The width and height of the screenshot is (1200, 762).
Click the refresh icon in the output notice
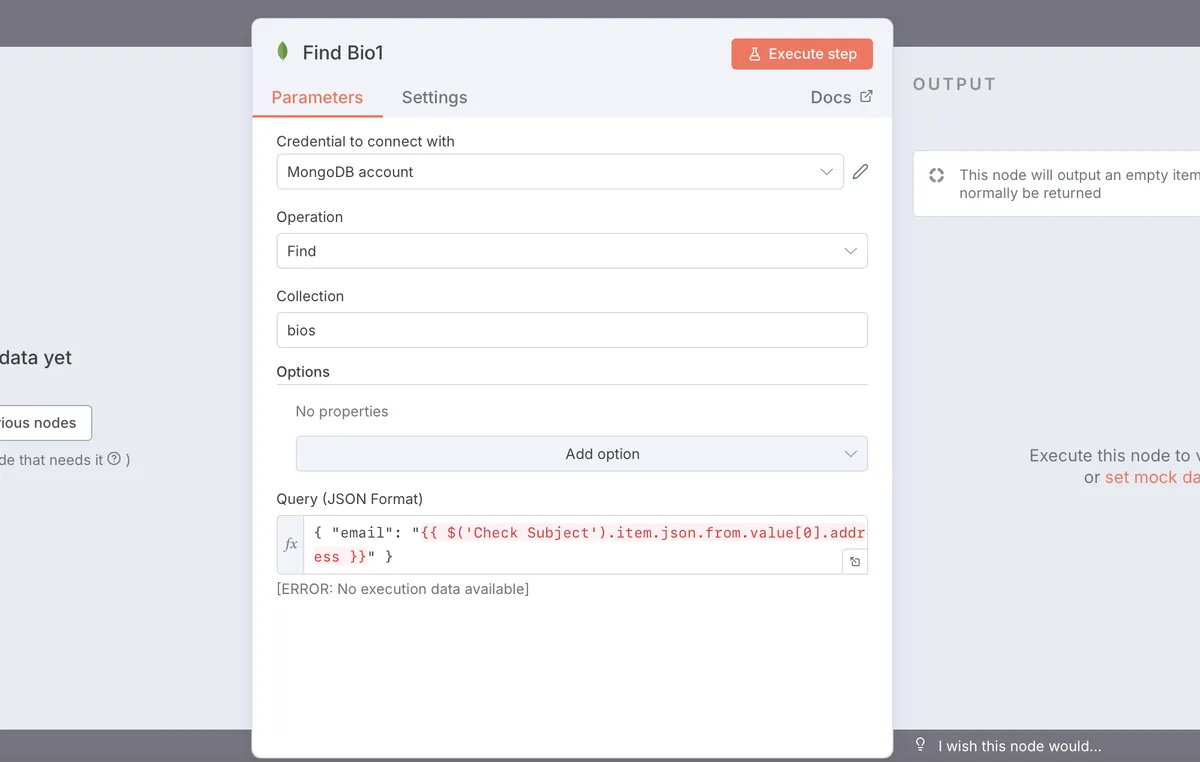click(x=936, y=175)
